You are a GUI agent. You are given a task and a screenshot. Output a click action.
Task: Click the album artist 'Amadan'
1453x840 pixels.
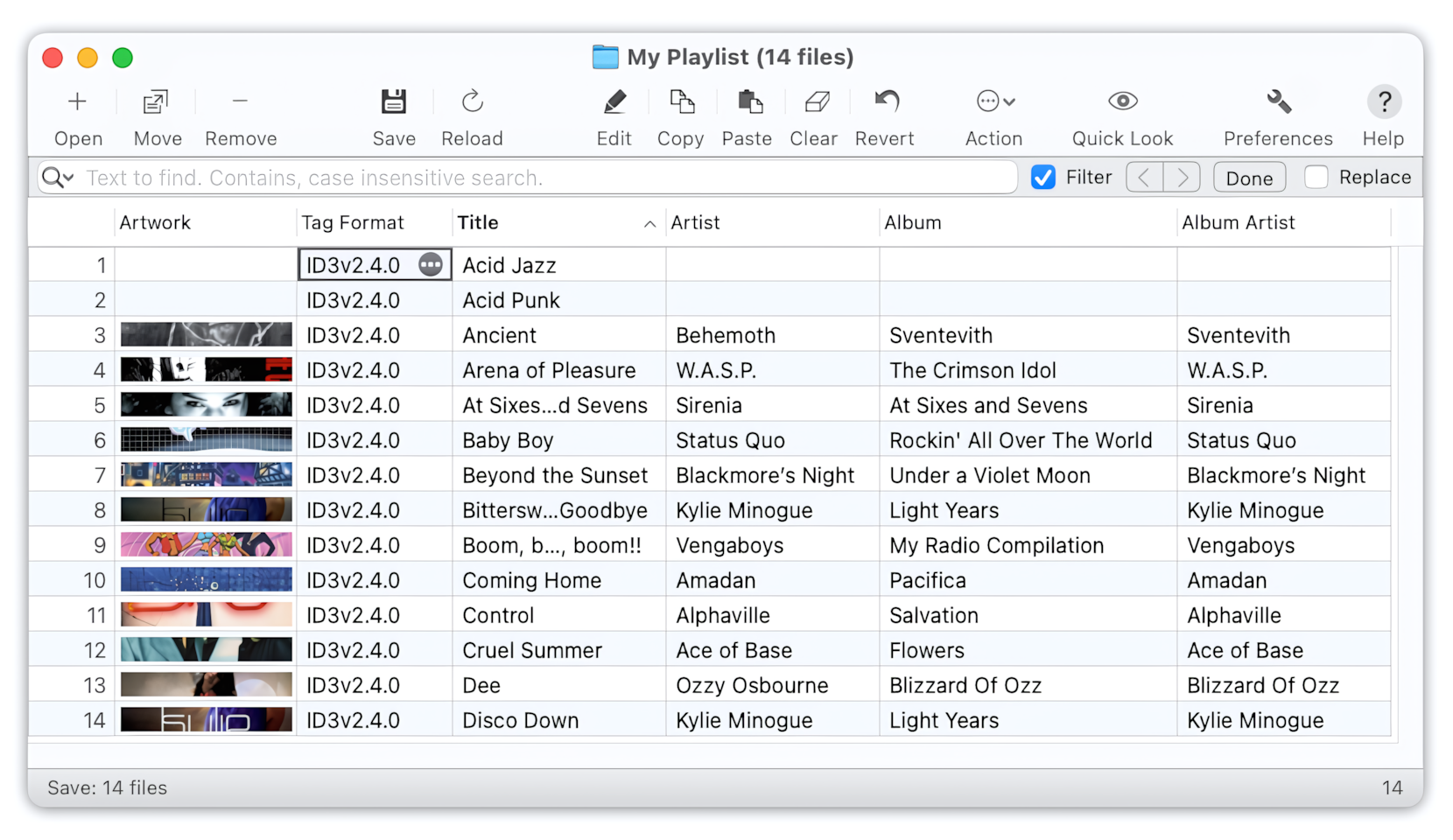click(1226, 580)
